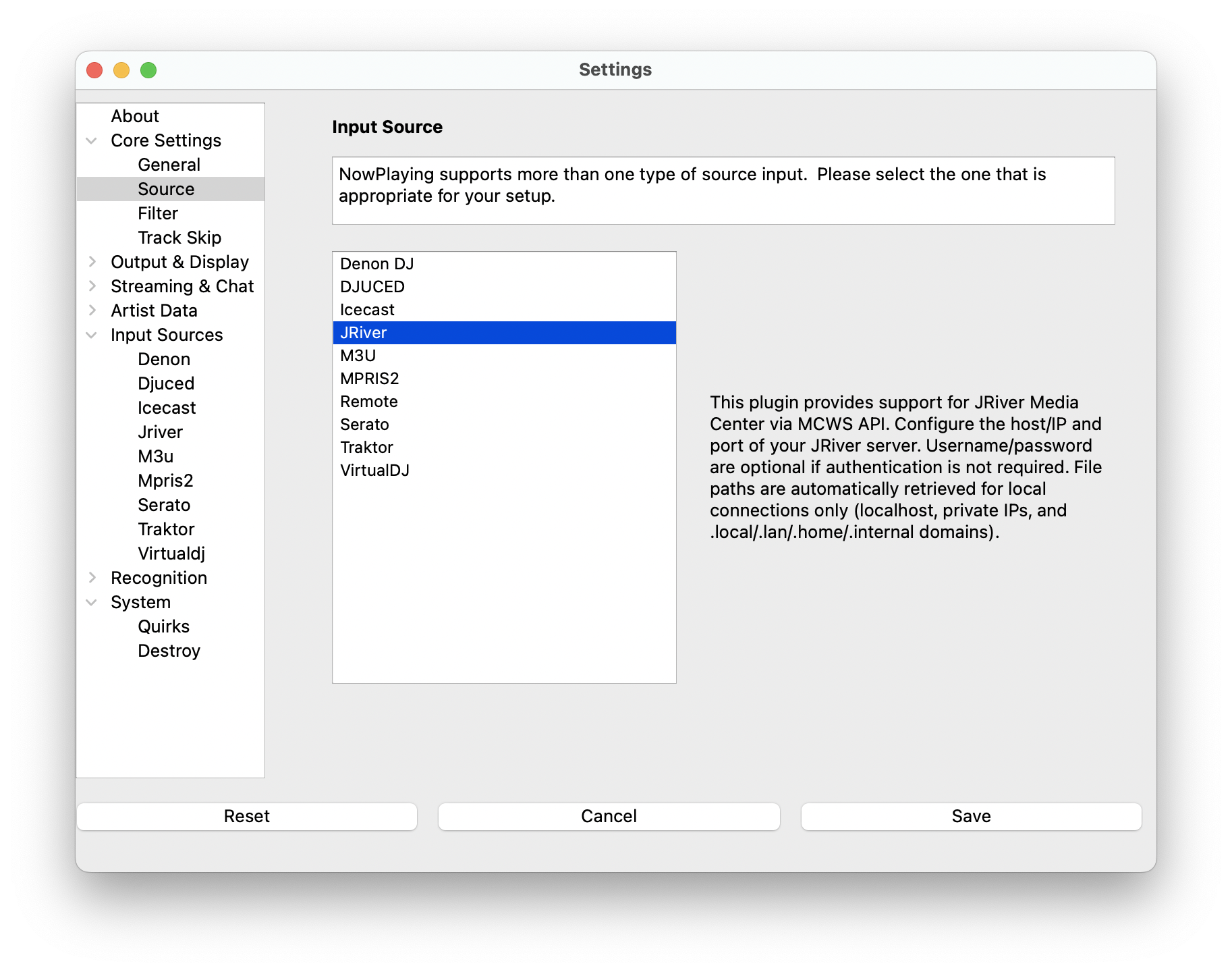Expand the Streaming & Chat section
Viewport: 1232px width, 972px height.
click(x=92, y=286)
